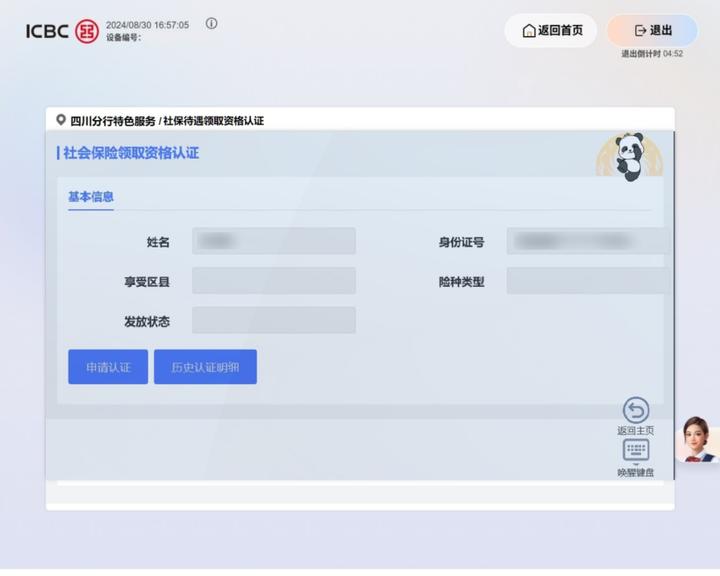This screenshot has height=576, width=720.
Task: Click the ICBC bank logo
Action: point(62,31)
